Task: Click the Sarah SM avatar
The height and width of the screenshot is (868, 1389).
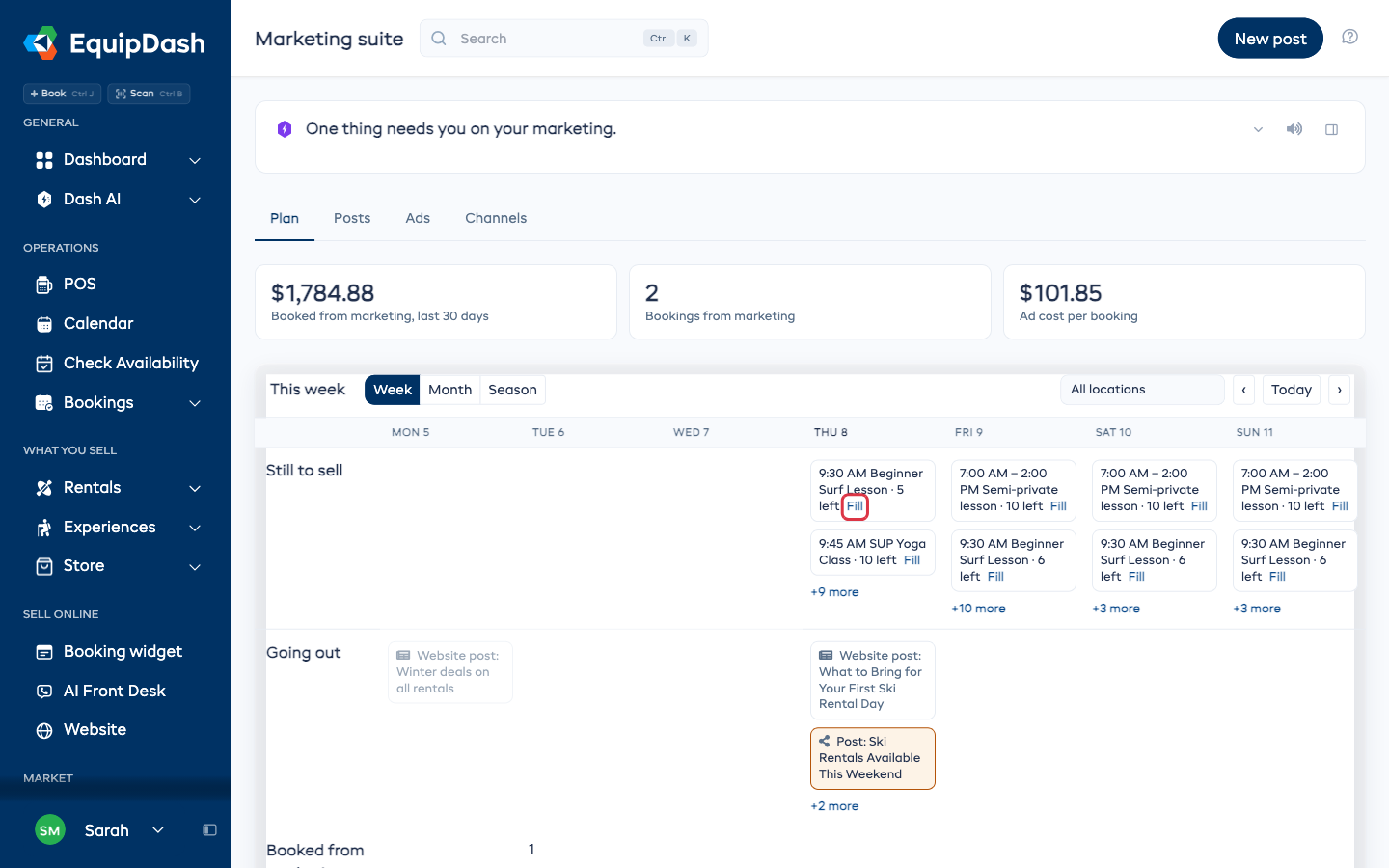Action: coord(50,830)
